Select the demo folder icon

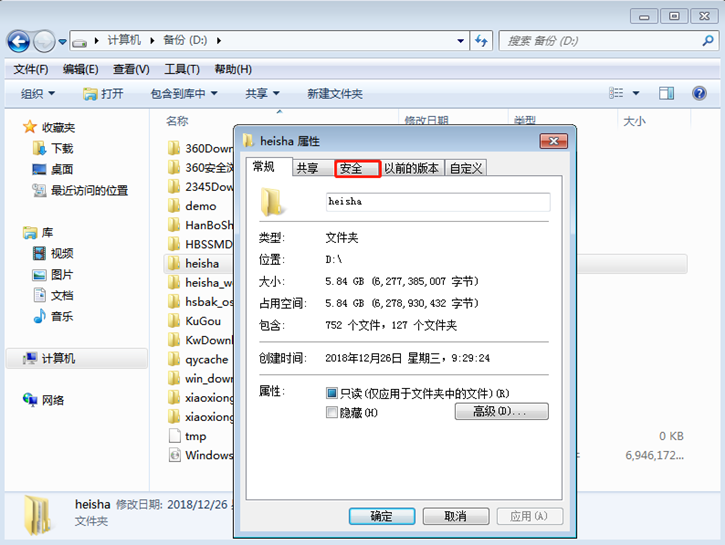(x=174, y=206)
